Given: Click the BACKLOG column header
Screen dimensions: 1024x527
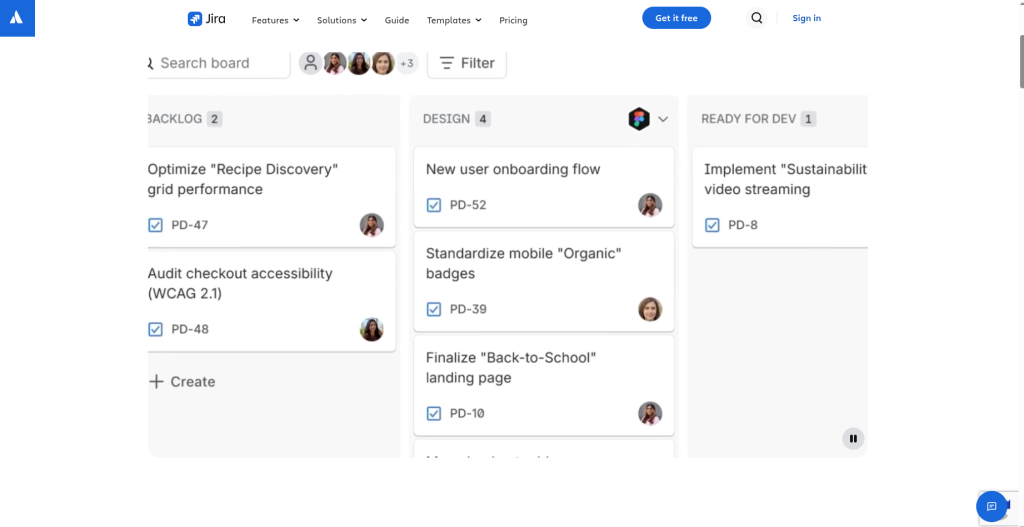Looking at the screenshot, I should 175,119.
